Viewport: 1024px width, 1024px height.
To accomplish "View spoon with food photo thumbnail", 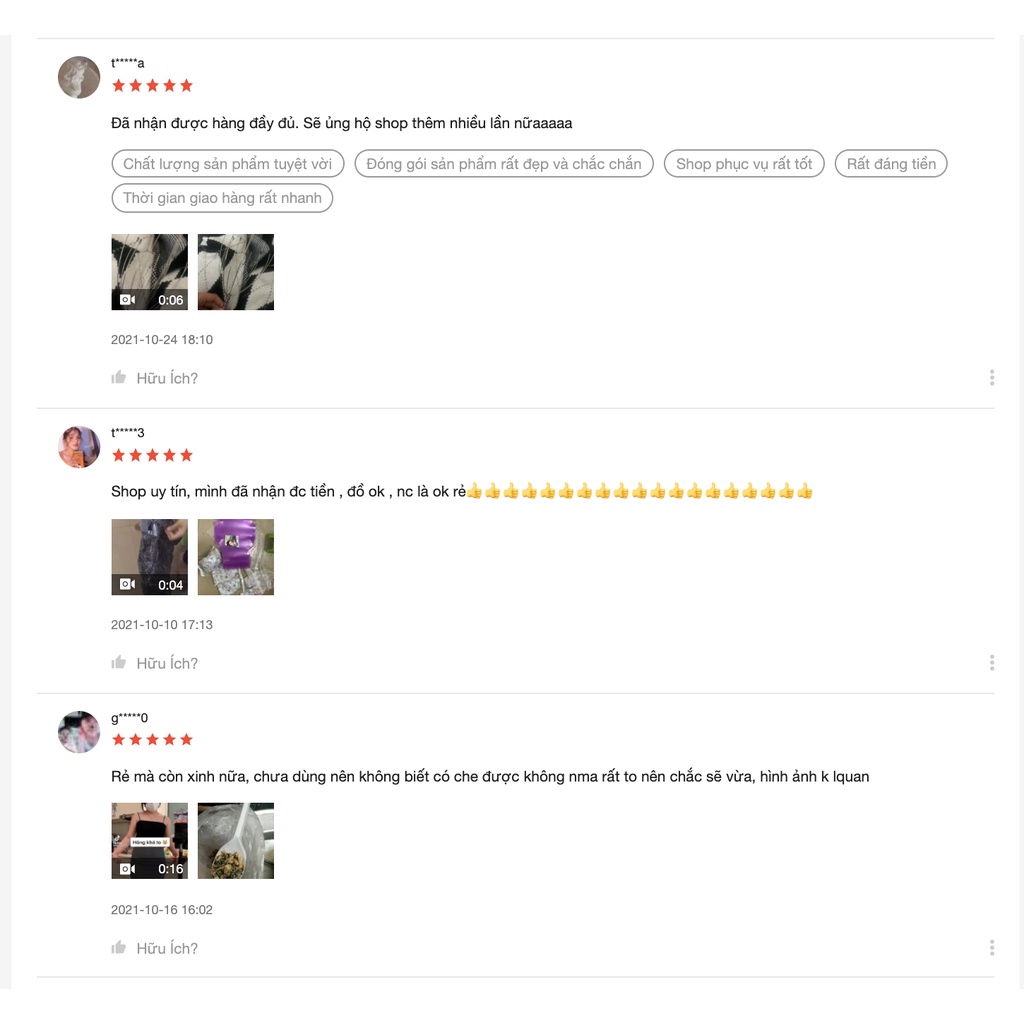I will 236,840.
